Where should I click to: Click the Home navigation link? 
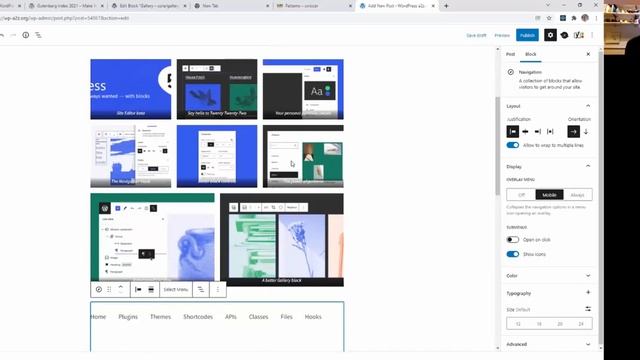click(98, 317)
